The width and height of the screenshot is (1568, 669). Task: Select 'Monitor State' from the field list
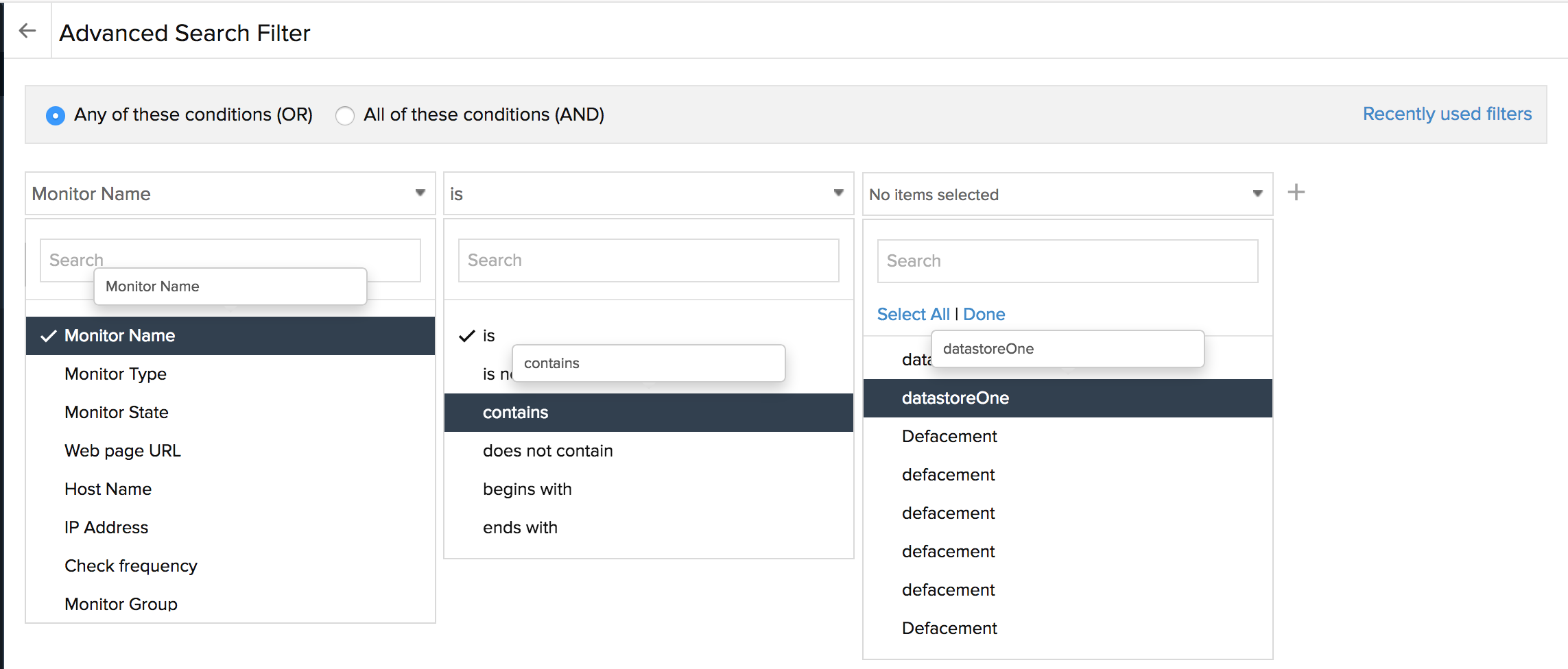pyautogui.click(x=116, y=412)
